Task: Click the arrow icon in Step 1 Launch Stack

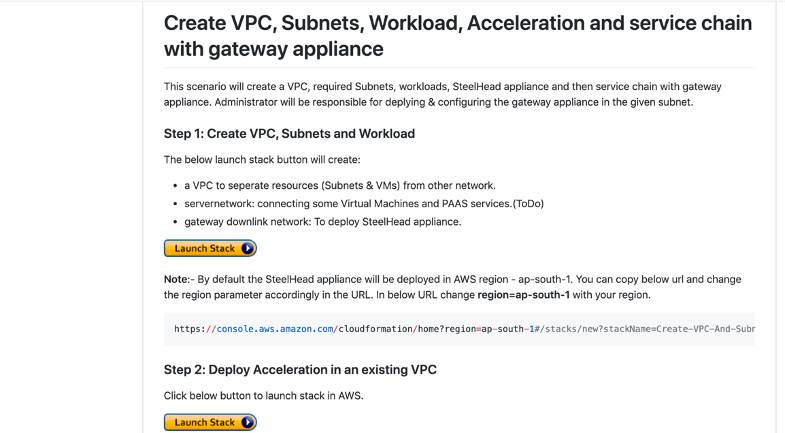Action: pyautogui.click(x=248, y=248)
